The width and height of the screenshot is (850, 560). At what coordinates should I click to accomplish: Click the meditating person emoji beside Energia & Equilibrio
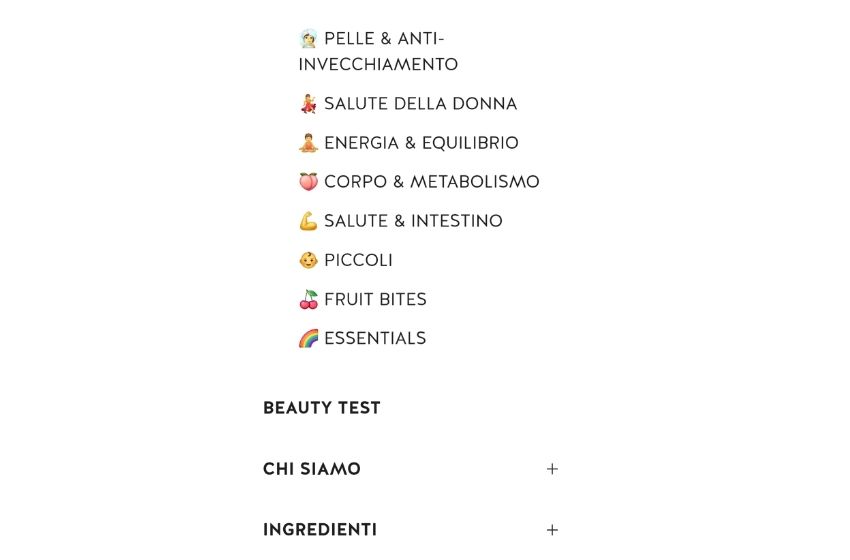click(308, 143)
